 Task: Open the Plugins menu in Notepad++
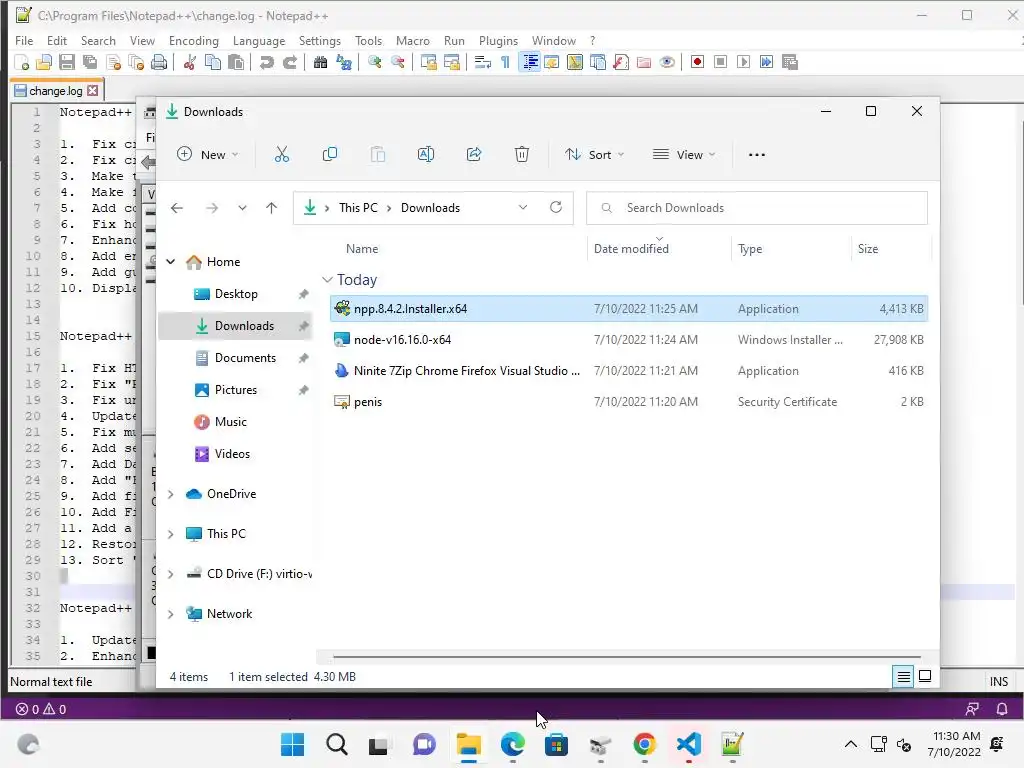[498, 40]
